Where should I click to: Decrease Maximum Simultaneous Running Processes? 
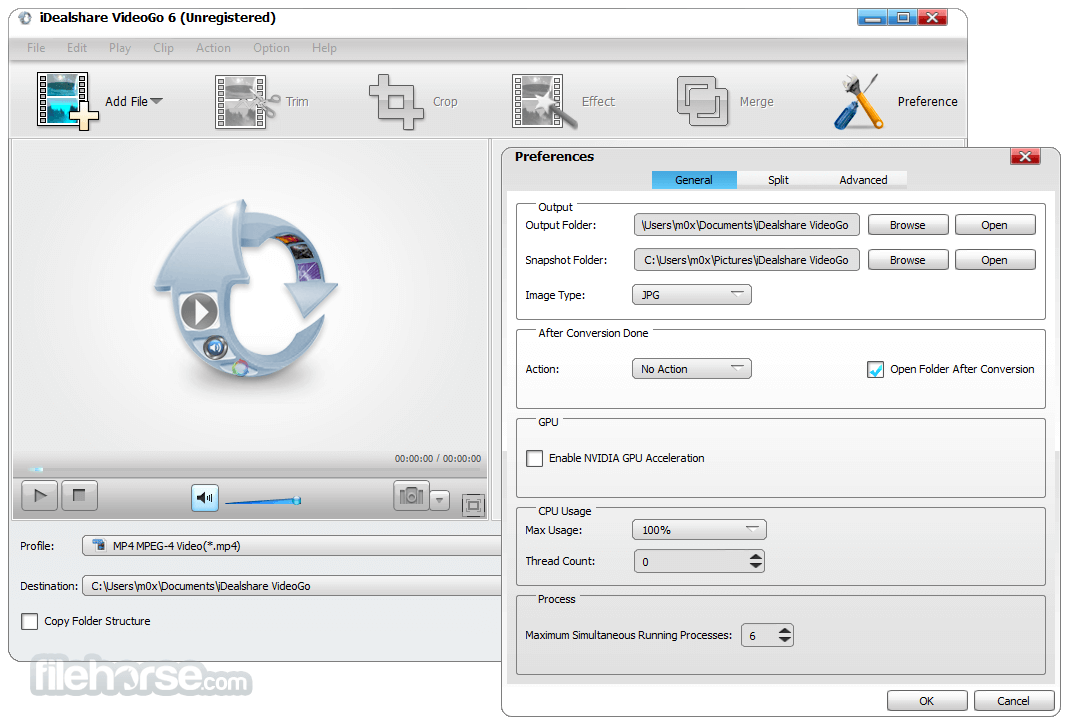(x=785, y=639)
